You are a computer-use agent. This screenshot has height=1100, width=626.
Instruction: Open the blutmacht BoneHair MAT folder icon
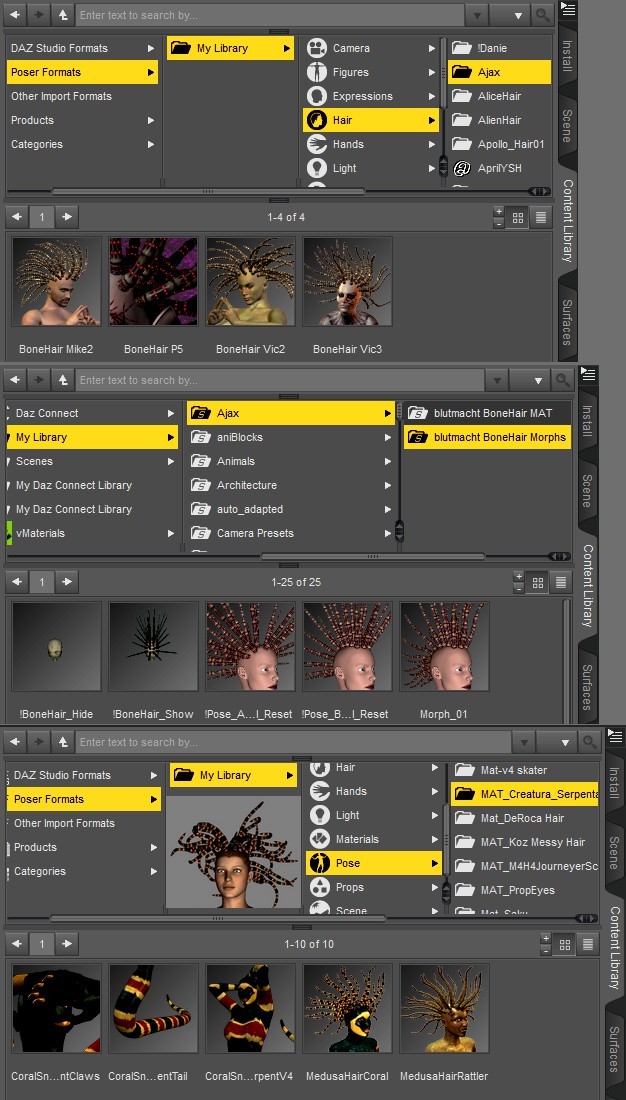(418, 413)
